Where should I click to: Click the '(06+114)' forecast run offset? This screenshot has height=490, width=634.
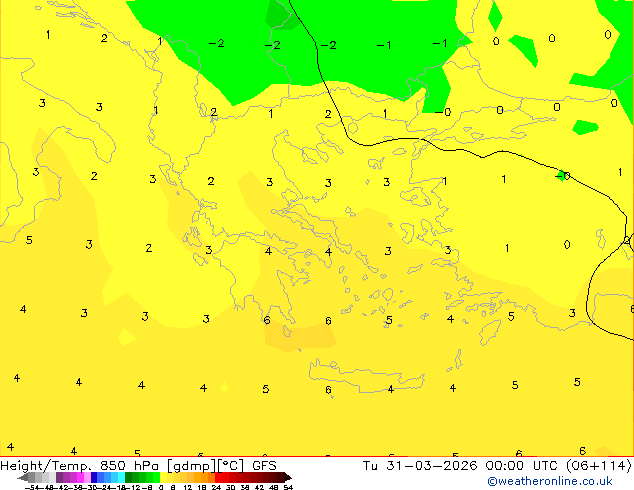[600, 466]
